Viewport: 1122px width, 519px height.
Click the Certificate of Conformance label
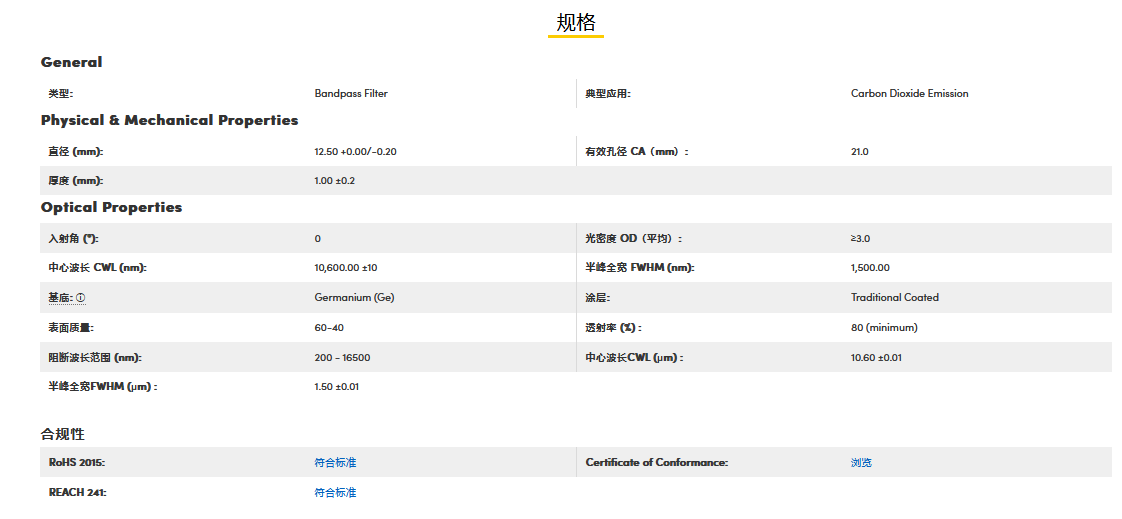click(x=656, y=463)
